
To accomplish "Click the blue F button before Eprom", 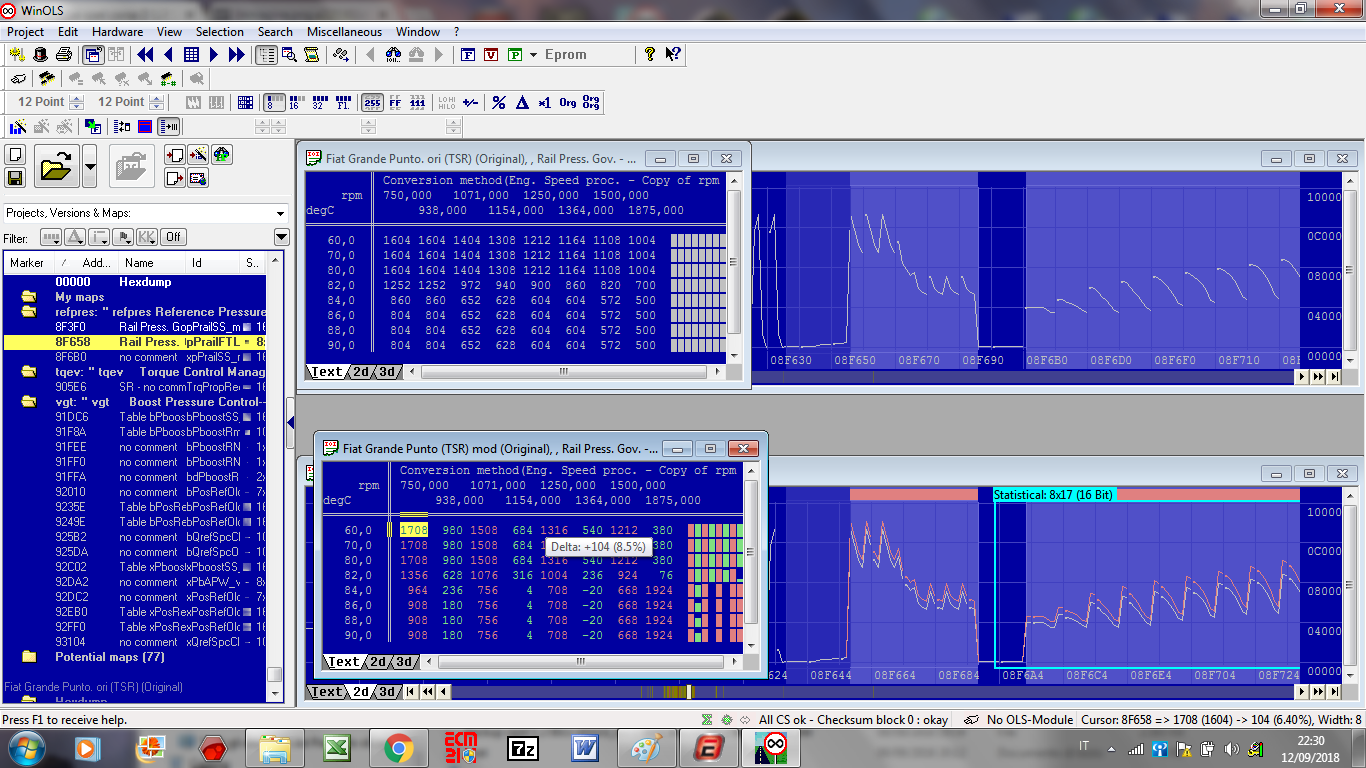I will point(467,54).
